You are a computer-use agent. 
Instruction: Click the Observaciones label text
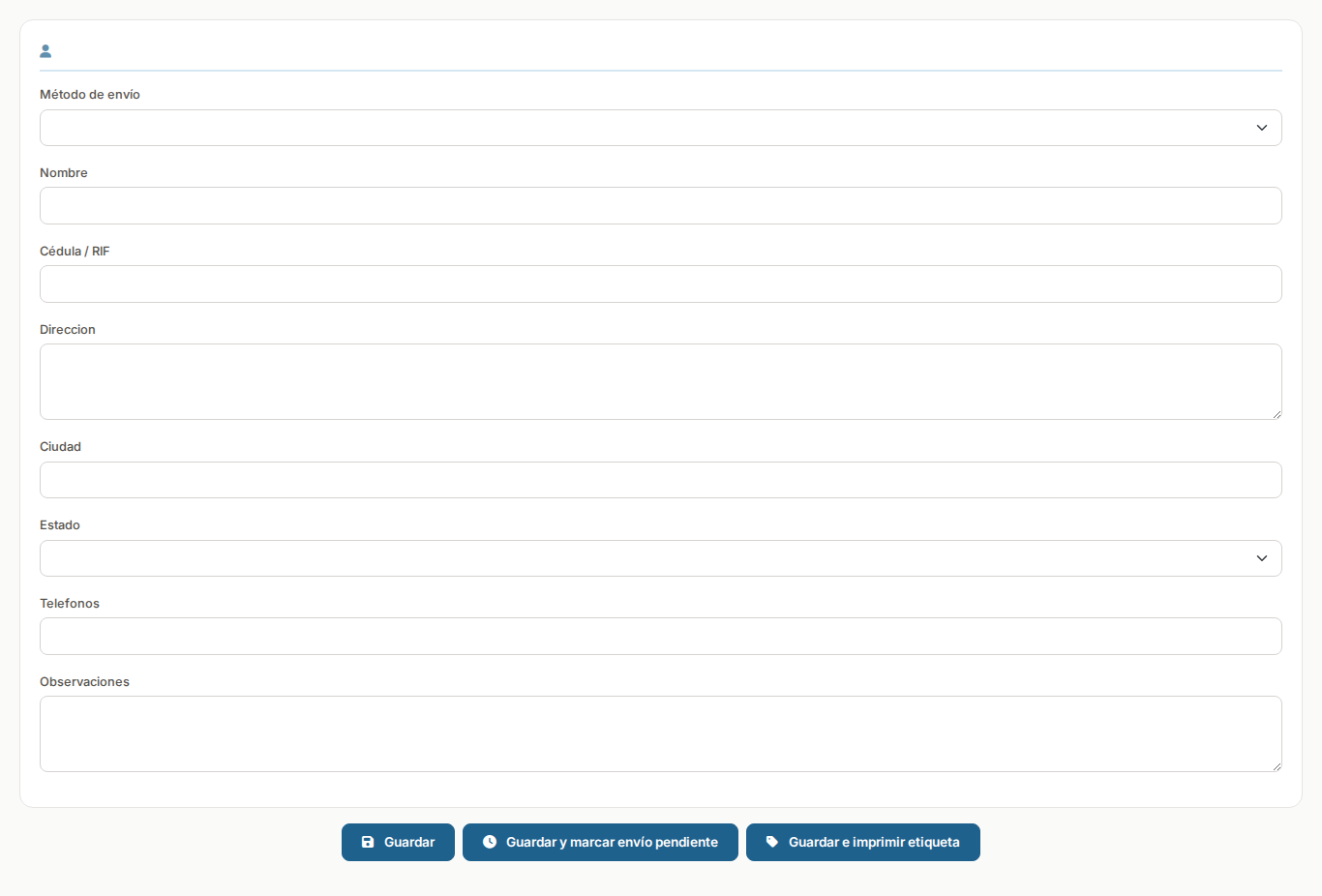pyautogui.click(x=84, y=682)
